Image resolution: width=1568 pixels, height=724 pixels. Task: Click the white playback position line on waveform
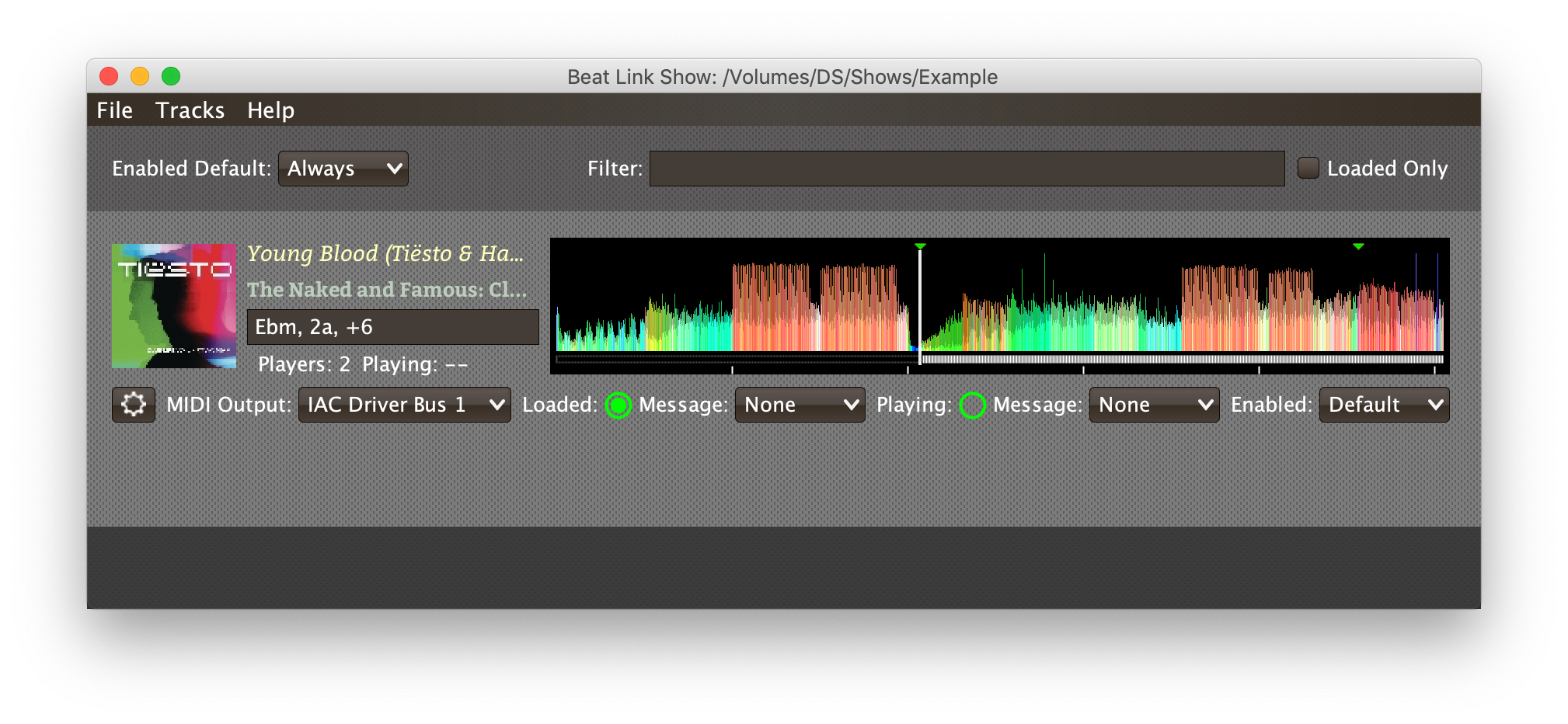coord(920,306)
